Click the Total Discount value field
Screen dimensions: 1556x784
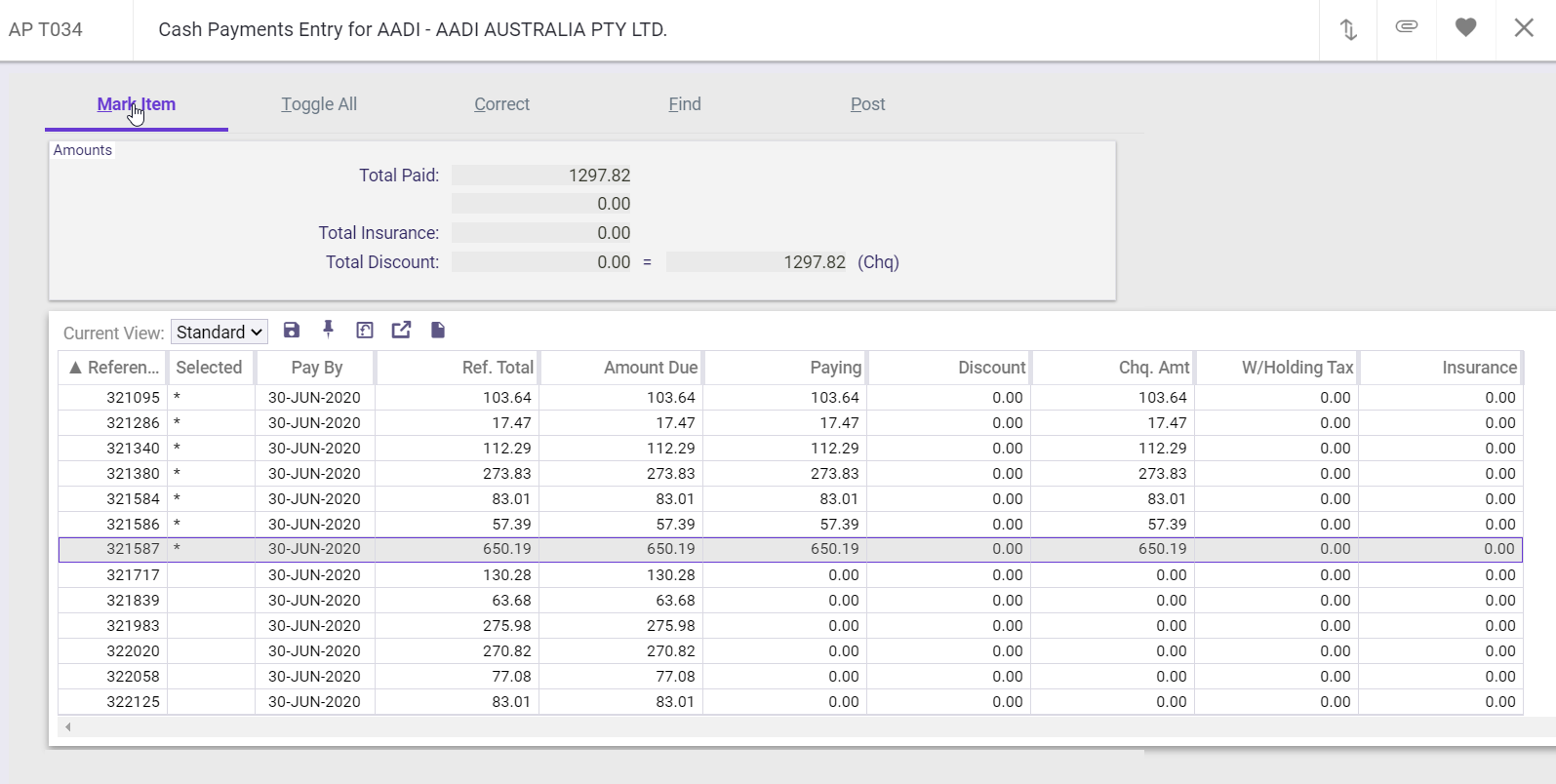(542, 262)
